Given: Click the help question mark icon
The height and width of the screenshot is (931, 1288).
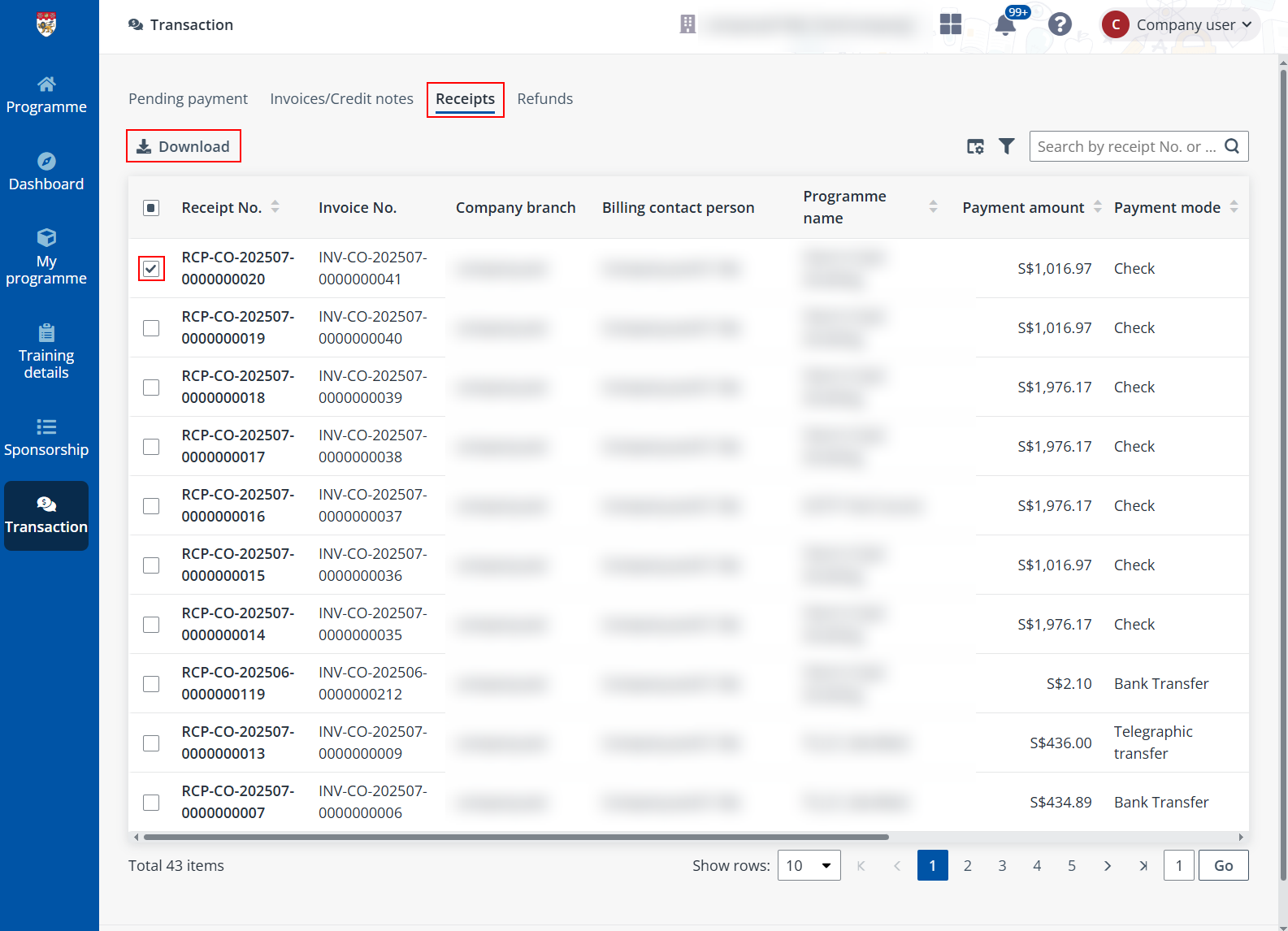Looking at the screenshot, I should tap(1060, 25).
